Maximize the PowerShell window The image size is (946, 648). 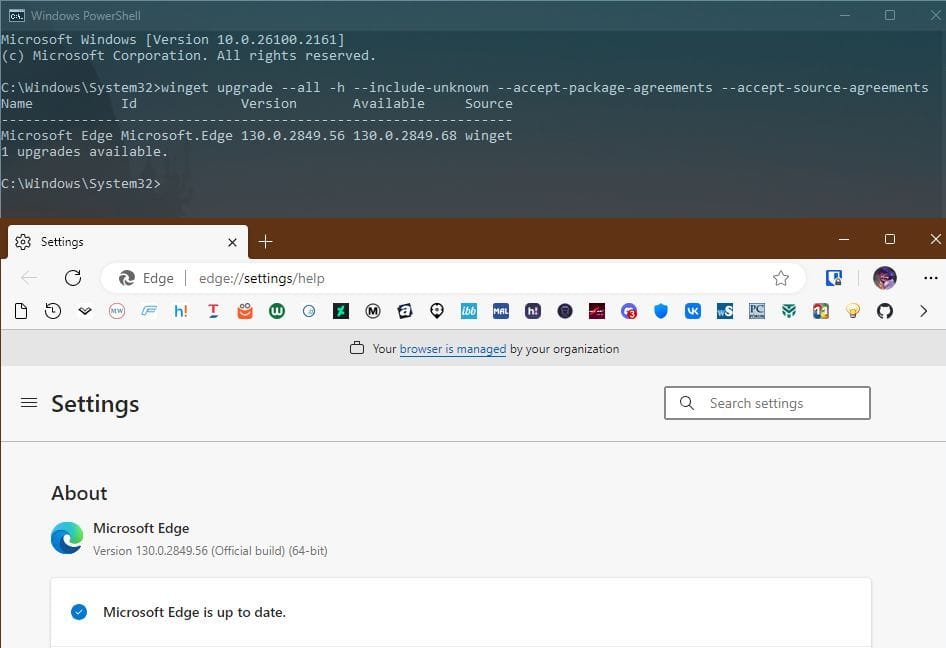coord(890,15)
